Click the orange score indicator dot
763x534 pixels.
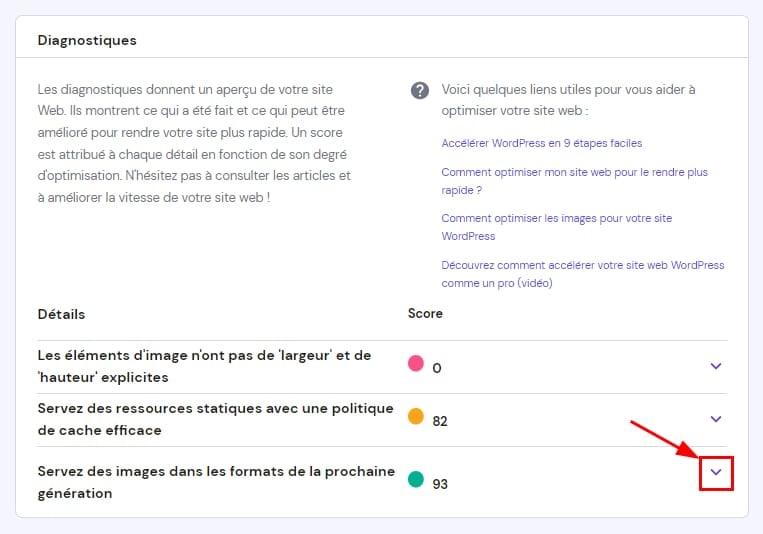pos(416,416)
